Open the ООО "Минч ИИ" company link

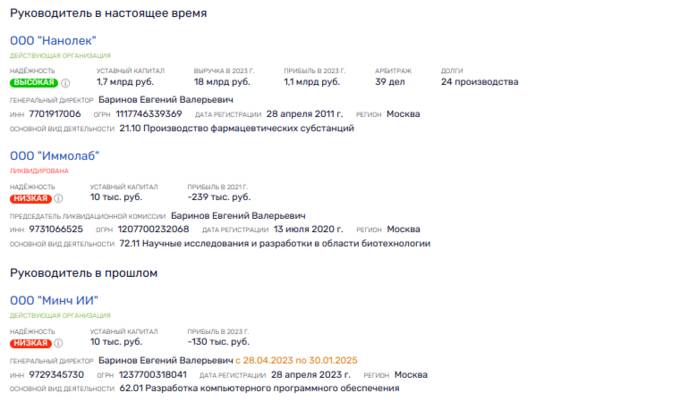tap(54, 300)
